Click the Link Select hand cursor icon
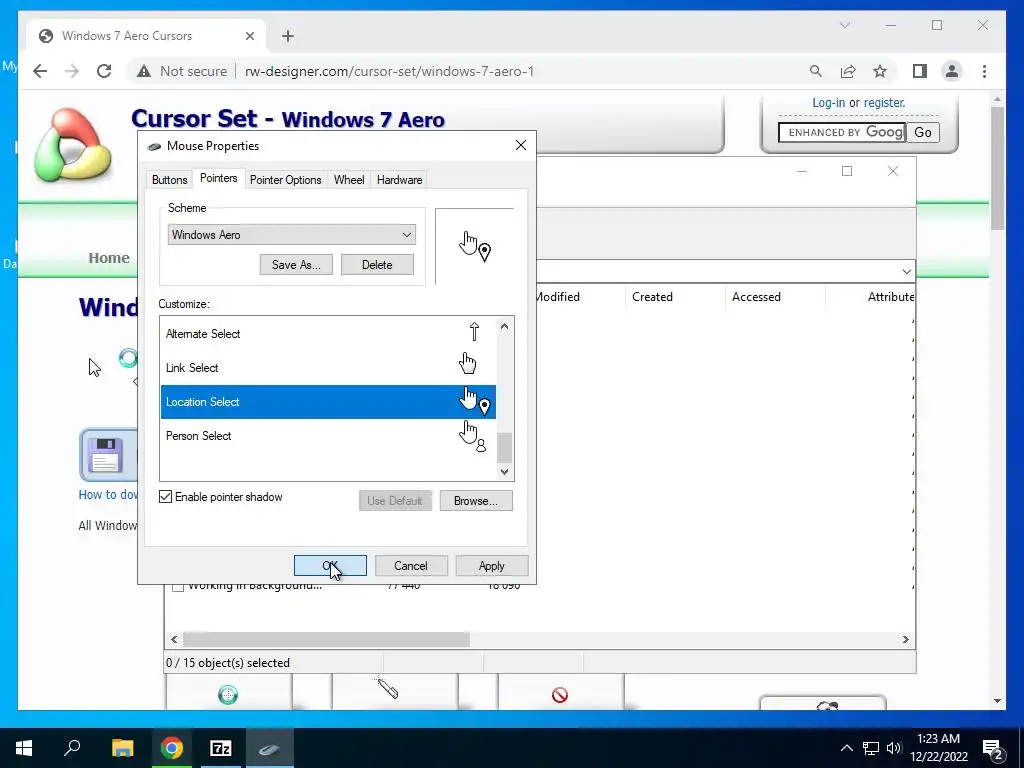The width and height of the screenshot is (1024, 768). pyautogui.click(x=468, y=363)
